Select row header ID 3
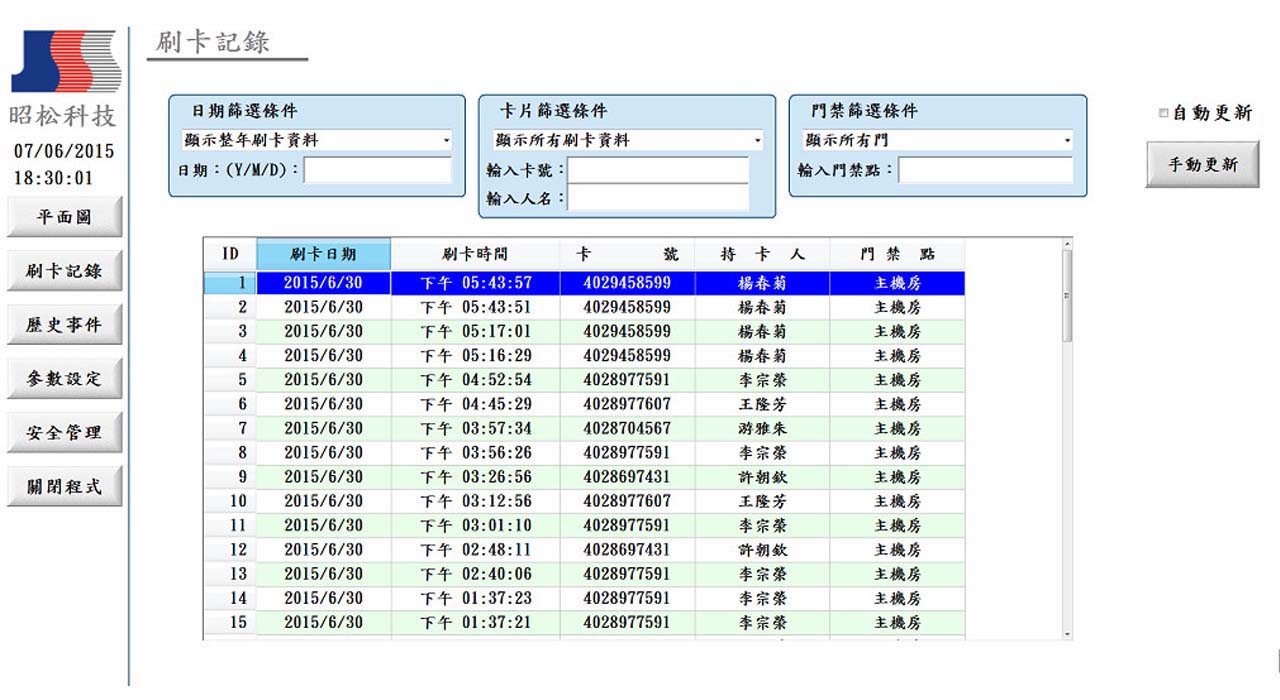 click(x=230, y=331)
